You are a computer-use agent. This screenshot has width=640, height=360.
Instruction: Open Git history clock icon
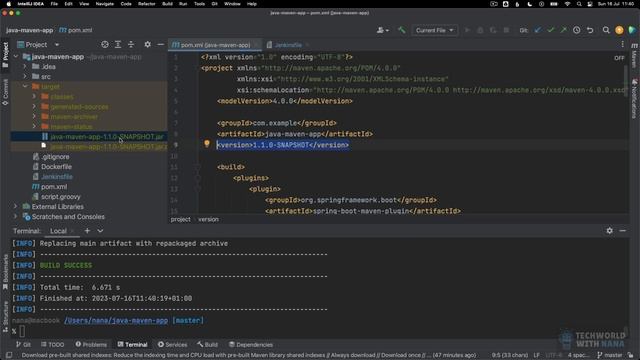pos(576,30)
